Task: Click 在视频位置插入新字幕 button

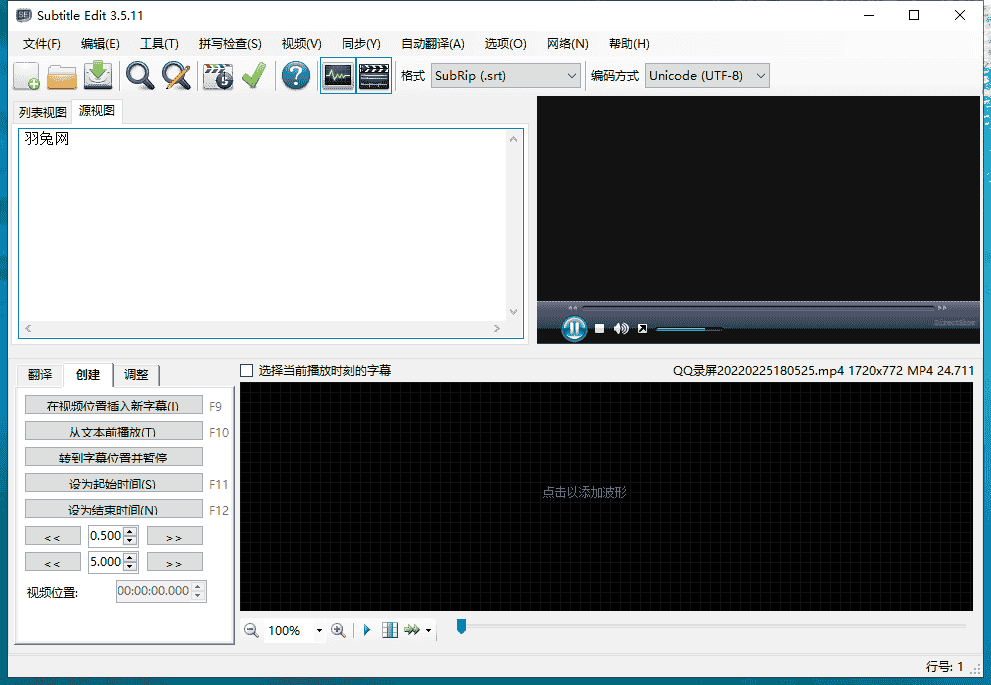Action: tap(113, 406)
